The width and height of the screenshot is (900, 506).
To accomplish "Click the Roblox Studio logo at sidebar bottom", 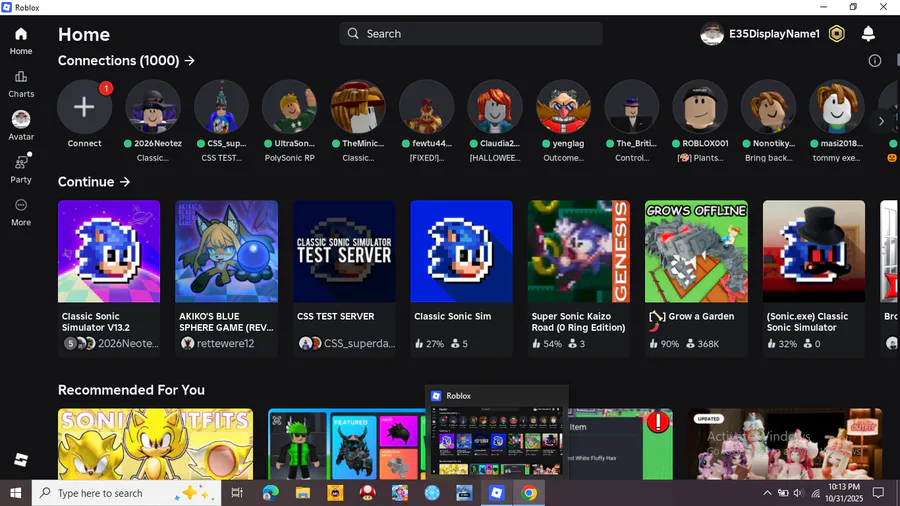I will (x=21, y=460).
